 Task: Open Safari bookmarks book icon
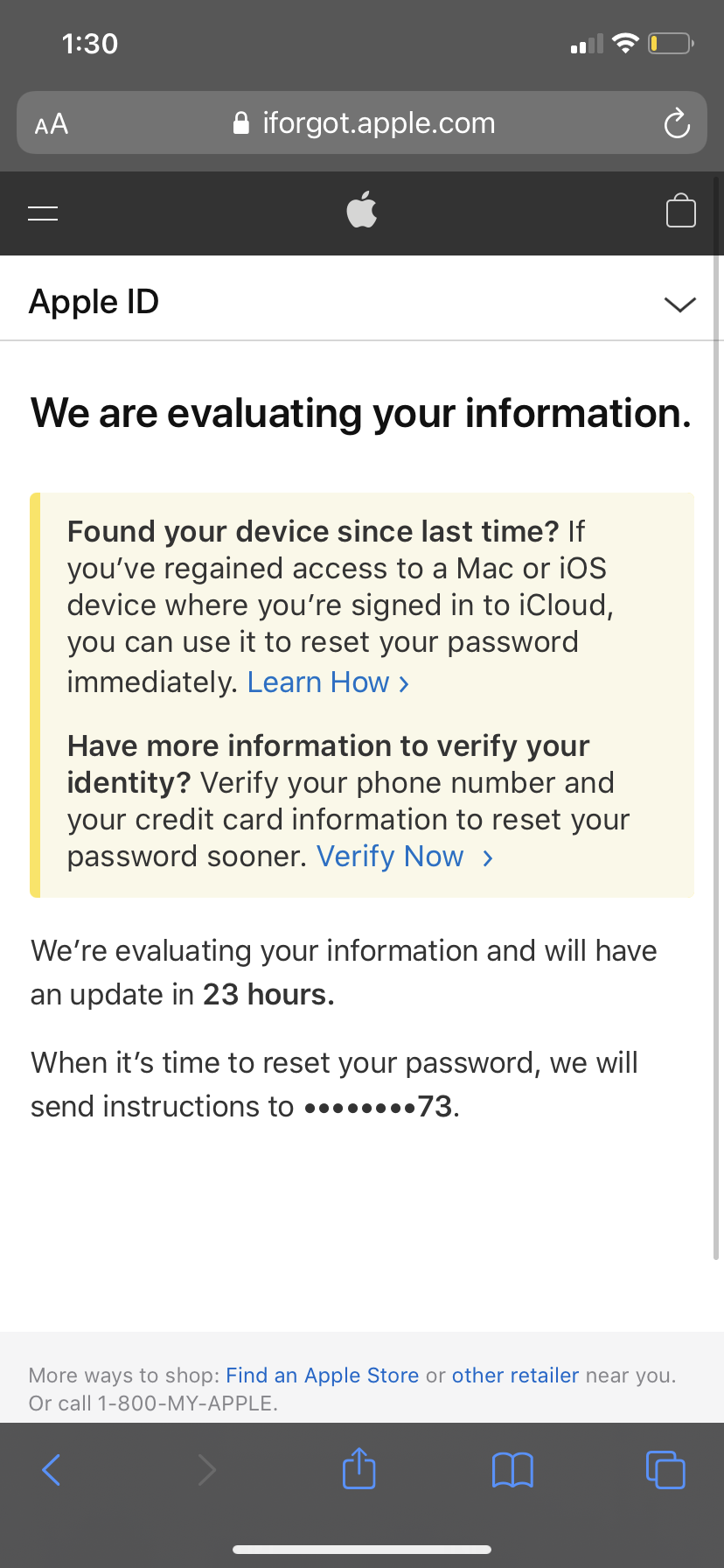[512, 1469]
